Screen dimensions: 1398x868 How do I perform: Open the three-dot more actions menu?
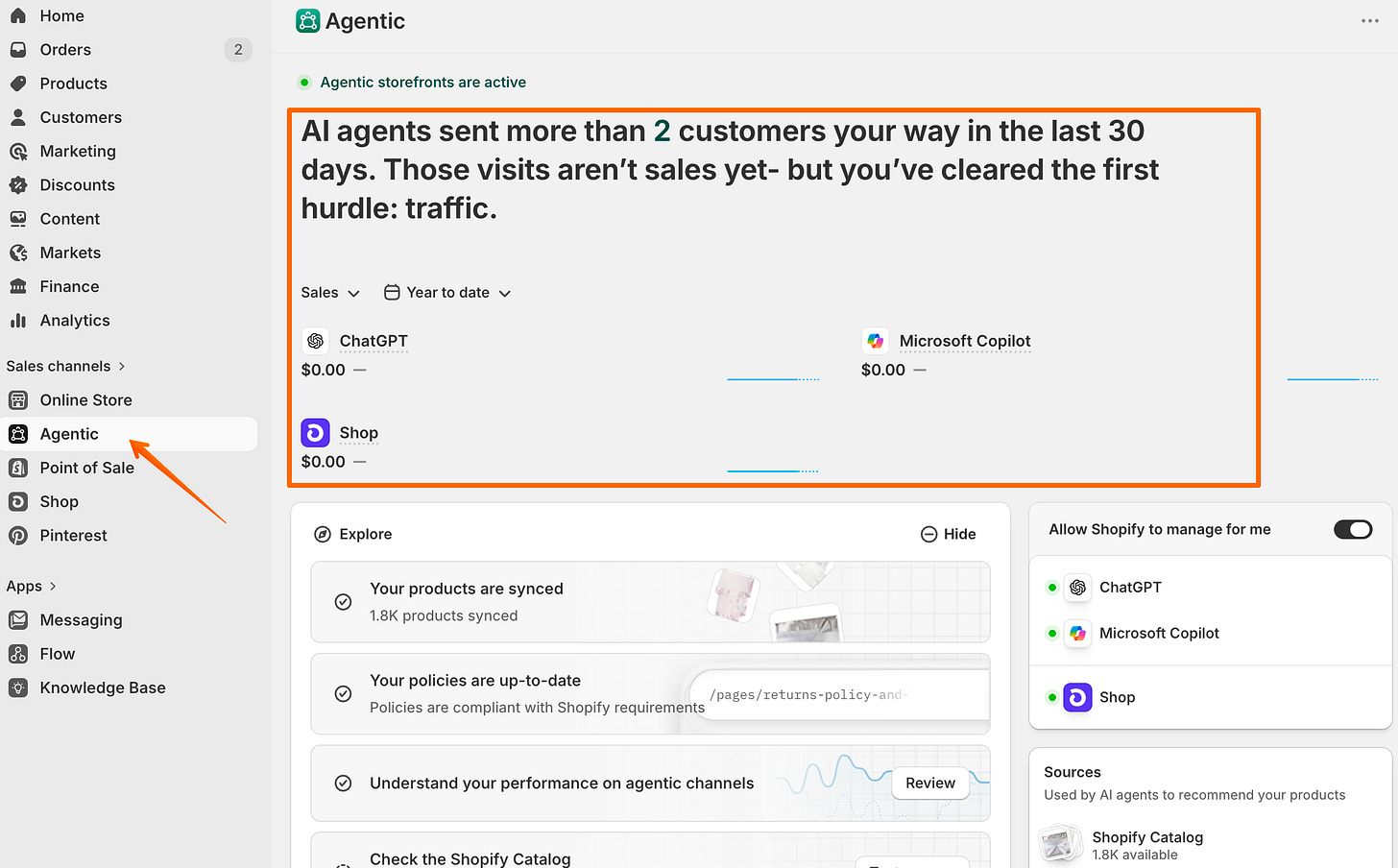point(1370,21)
